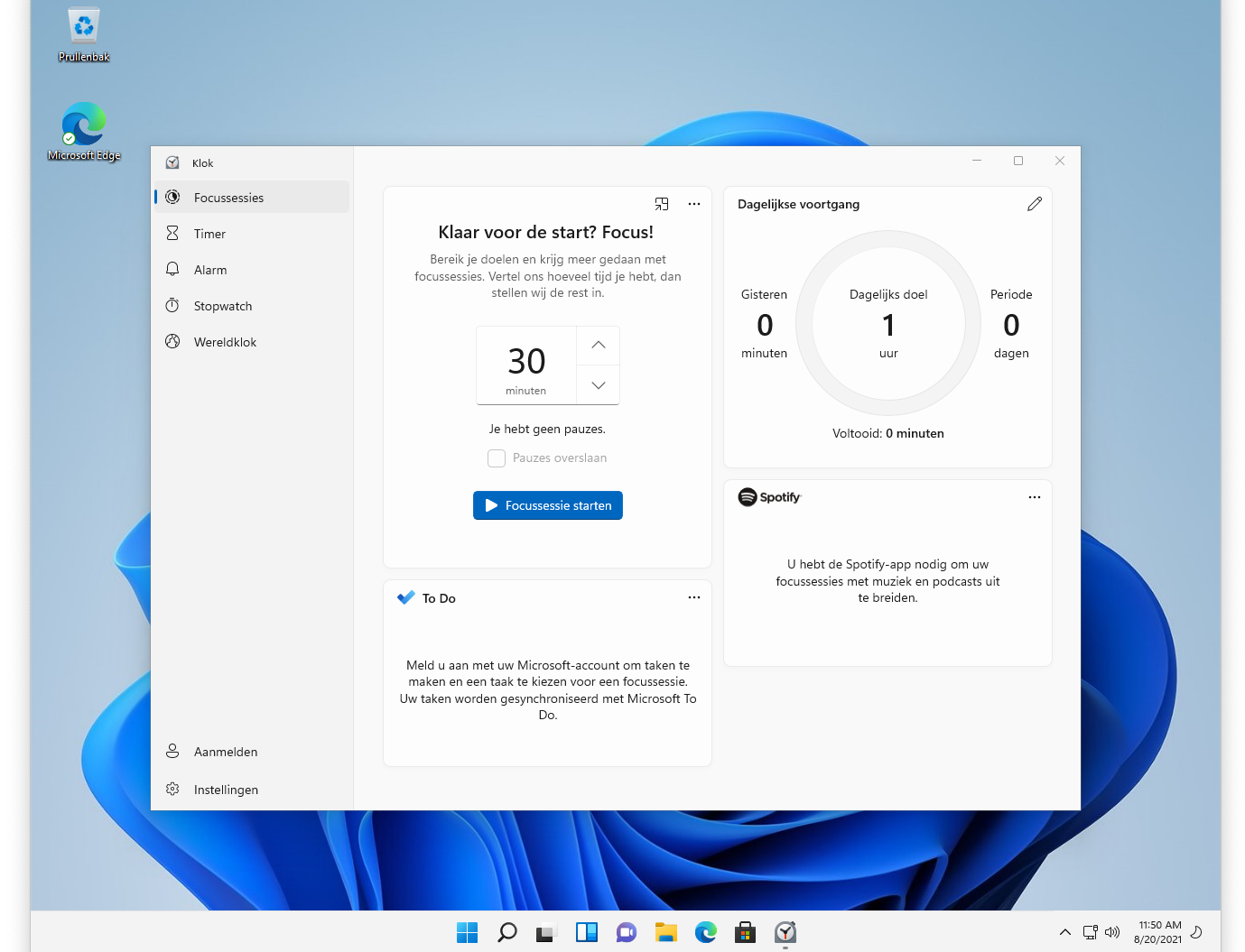The width and height of the screenshot is (1245, 952).
Task: Click the File Explorer taskbar icon
Action: tap(666, 932)
